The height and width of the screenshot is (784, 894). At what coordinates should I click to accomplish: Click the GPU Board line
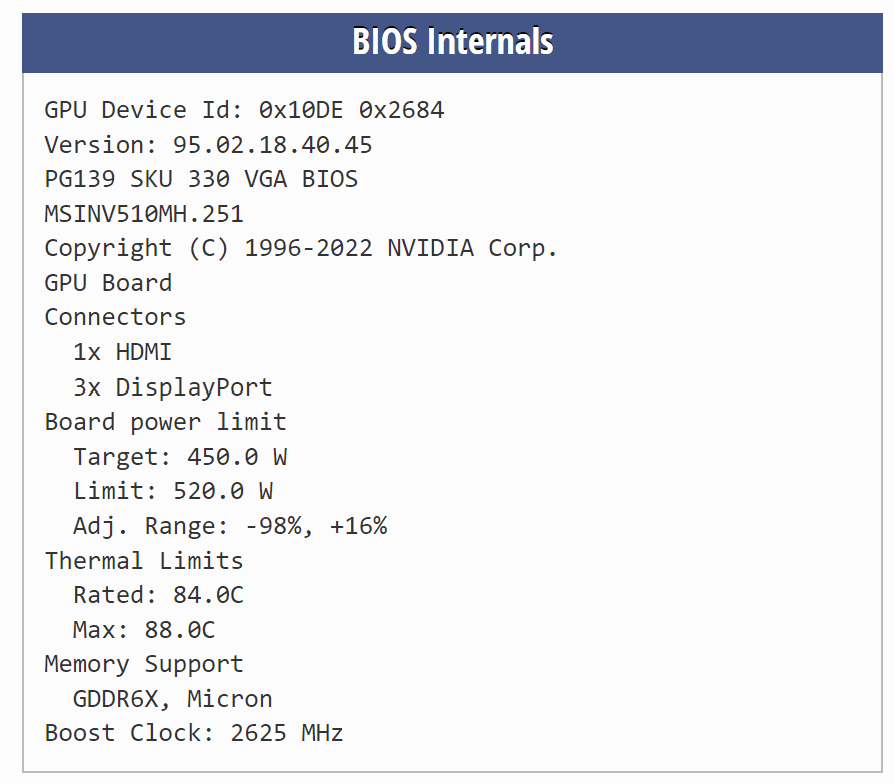point(108,283)
